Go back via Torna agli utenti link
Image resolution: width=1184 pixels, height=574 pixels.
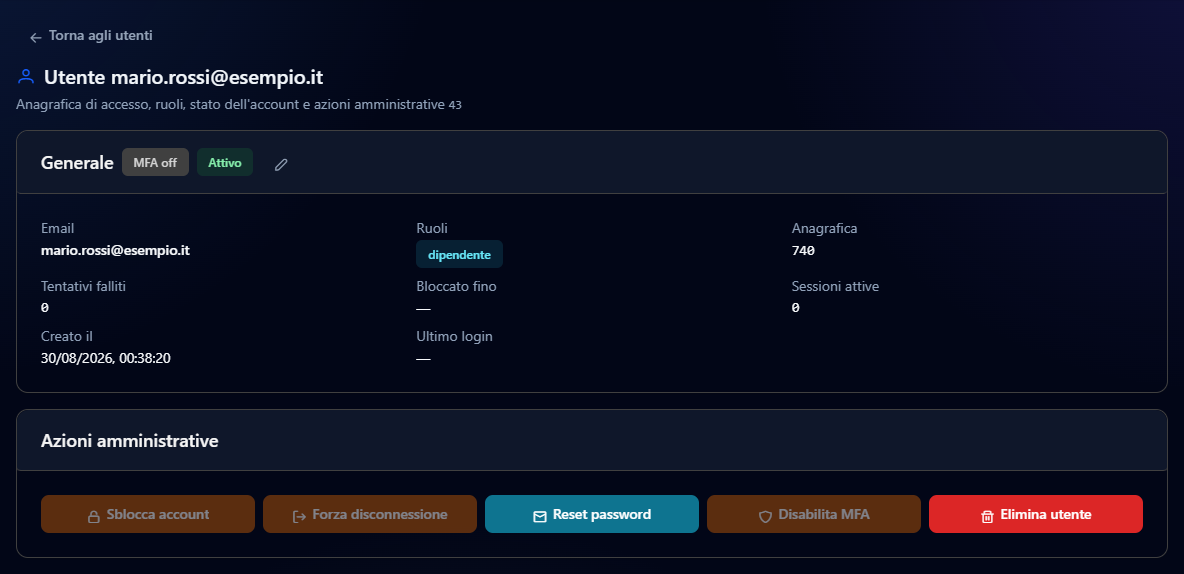pos(91,35)
